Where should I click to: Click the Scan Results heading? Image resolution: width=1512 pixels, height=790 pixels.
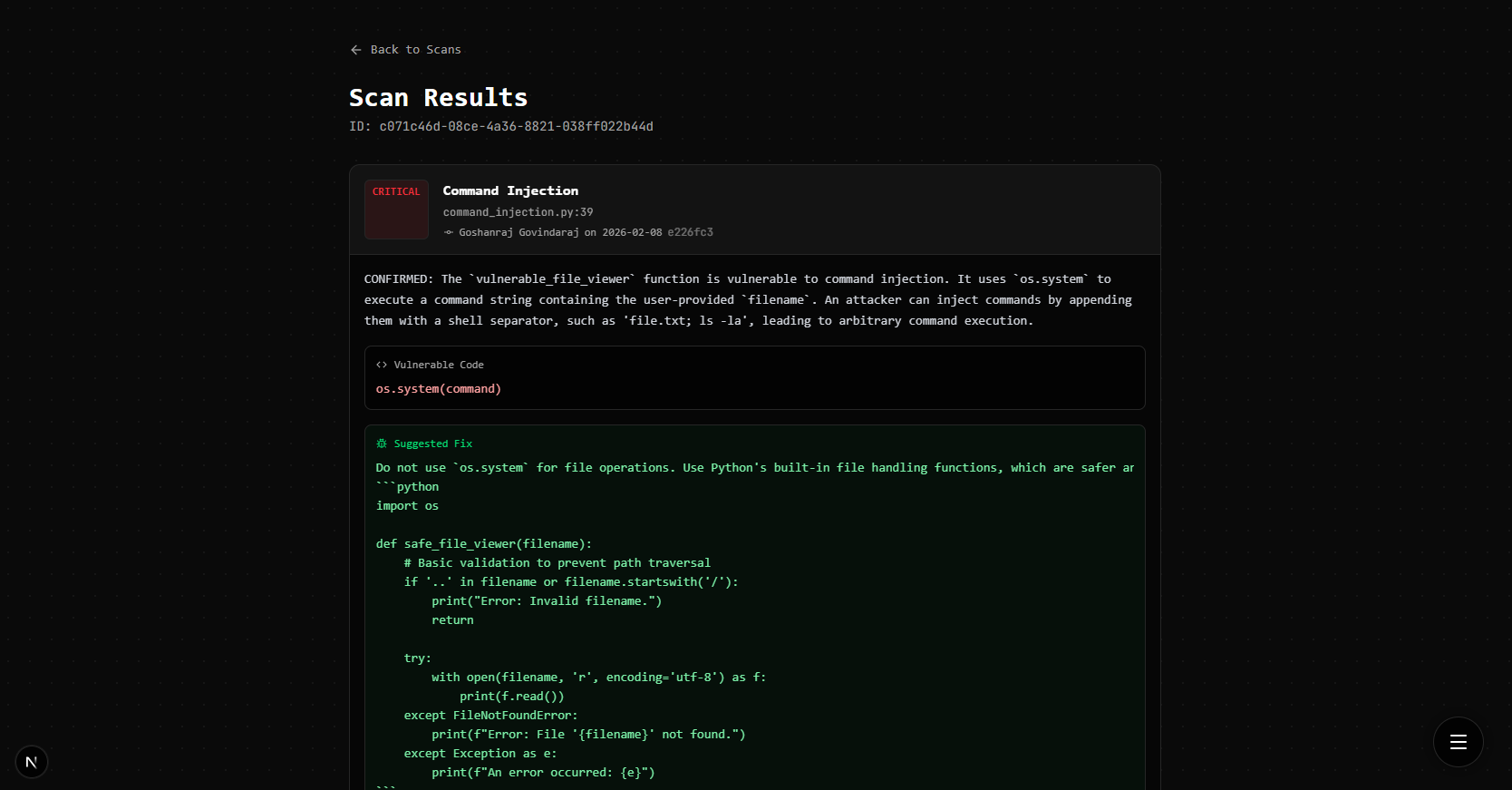439,98
